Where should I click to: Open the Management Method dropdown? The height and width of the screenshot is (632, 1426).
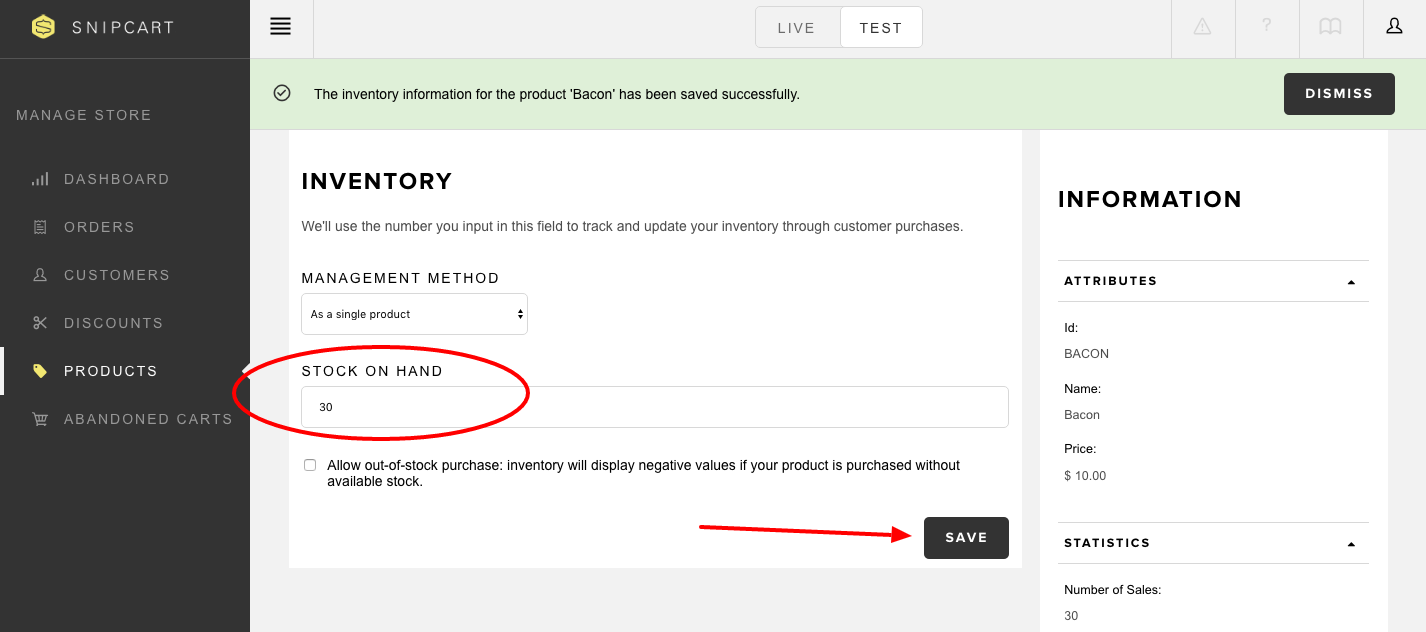pyautogui.click(x=415, y=314)
